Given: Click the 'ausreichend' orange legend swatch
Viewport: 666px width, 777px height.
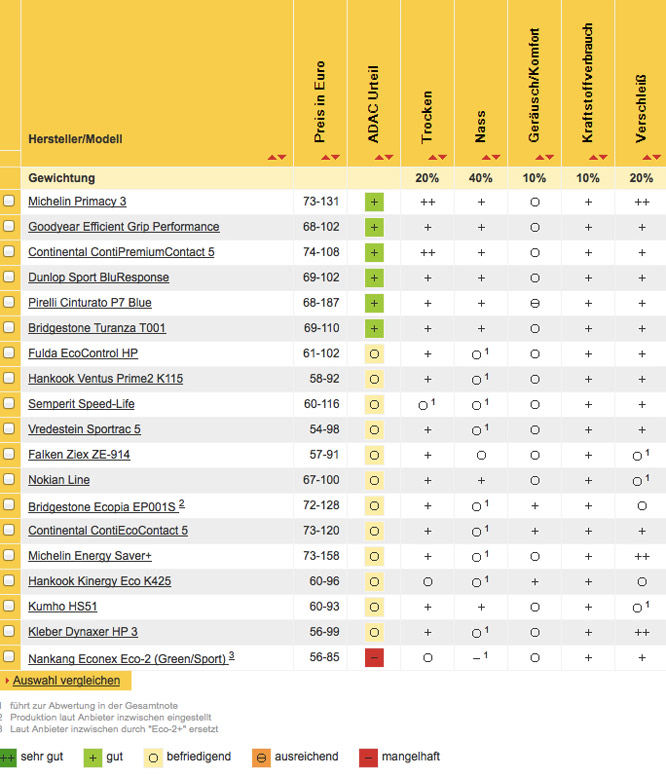Looking at the screenshot, I should [x=261, y=758].
